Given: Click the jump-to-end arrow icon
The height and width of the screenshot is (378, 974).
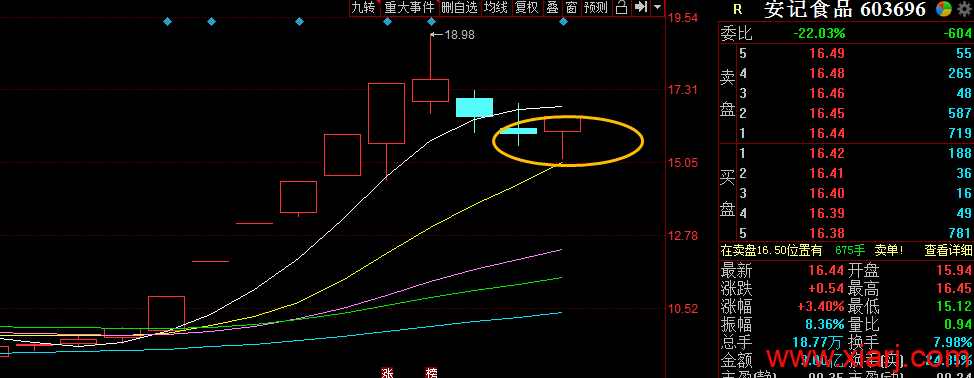Looking at the screenshot, I should [x=640, y=7].
